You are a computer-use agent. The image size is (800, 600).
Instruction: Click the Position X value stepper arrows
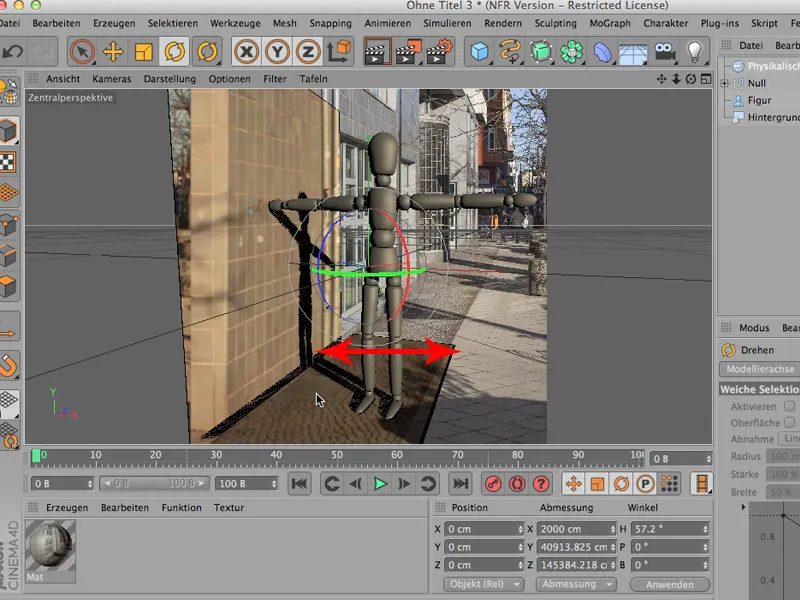[520, 529]
